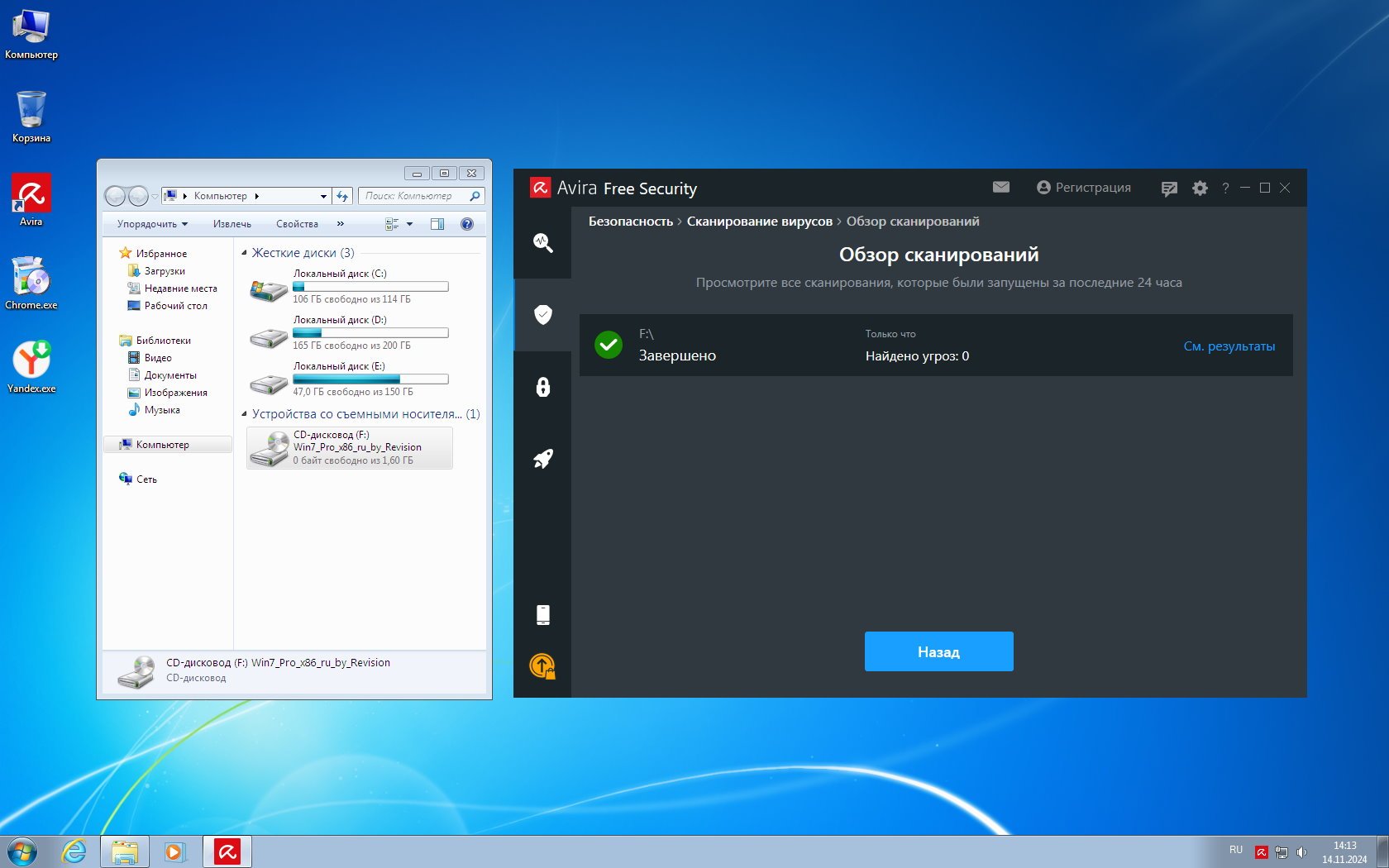Open the Avira mail notifications icon

click(x=1000, y=188)
